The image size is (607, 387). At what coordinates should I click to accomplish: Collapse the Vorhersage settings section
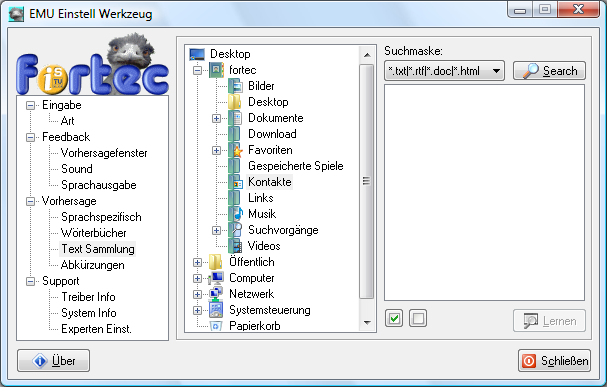point(30,201)
